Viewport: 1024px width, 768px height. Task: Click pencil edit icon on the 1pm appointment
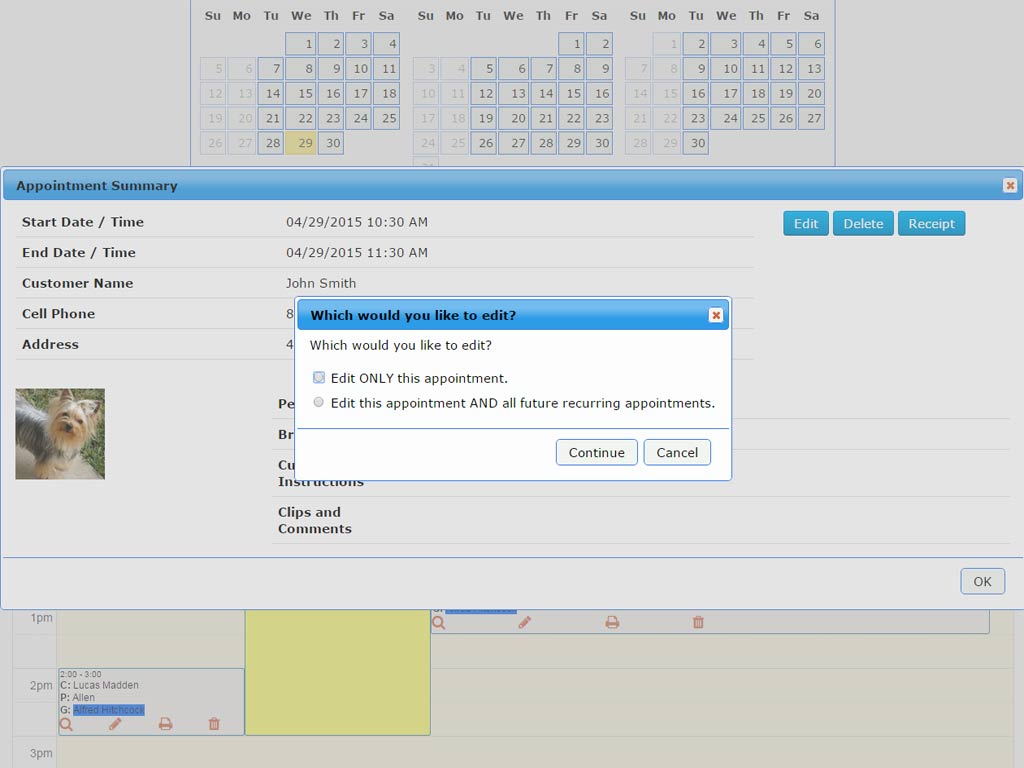(x=524, y=621)
